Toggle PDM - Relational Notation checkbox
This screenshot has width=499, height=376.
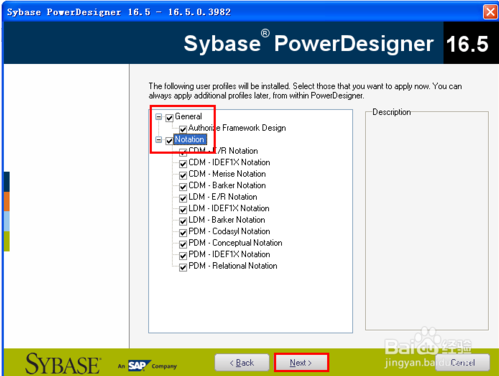coord(183,267)
